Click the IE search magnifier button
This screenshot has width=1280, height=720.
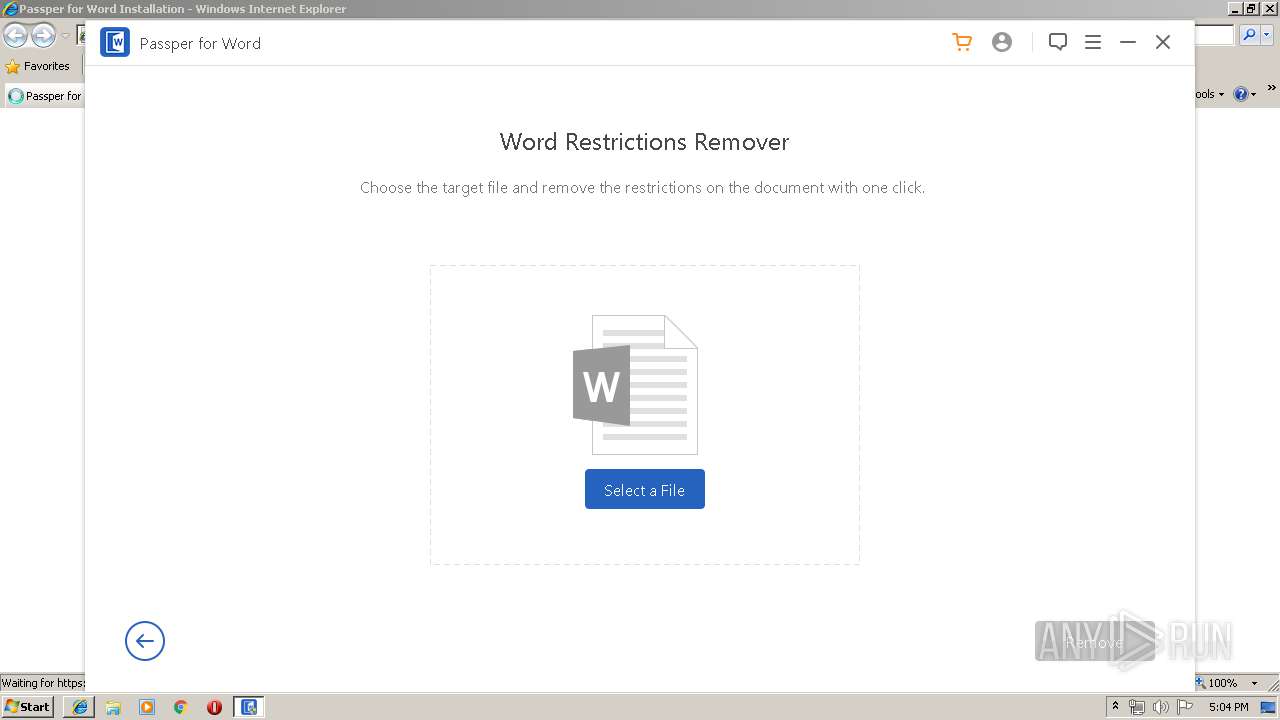pyautogui.click(x=1249, y=36)
